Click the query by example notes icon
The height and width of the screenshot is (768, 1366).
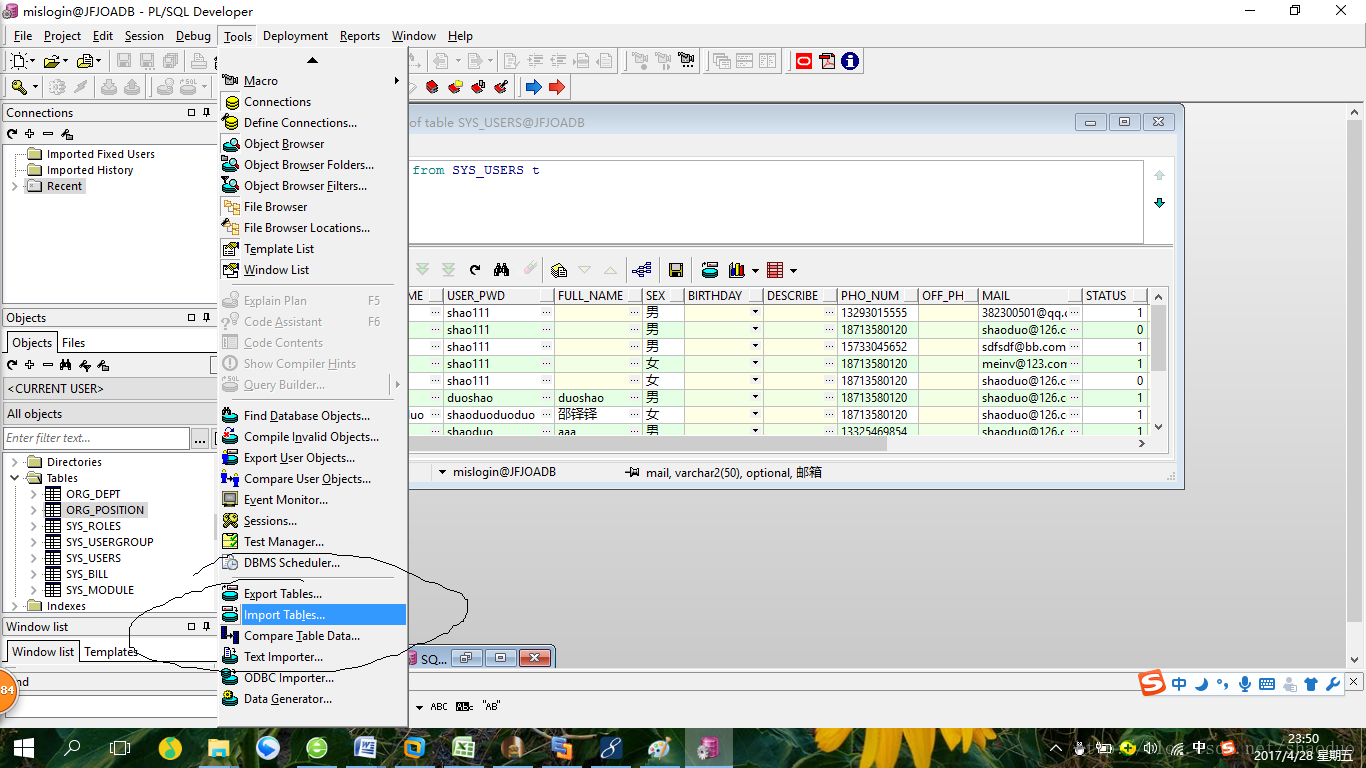(559, 270)
